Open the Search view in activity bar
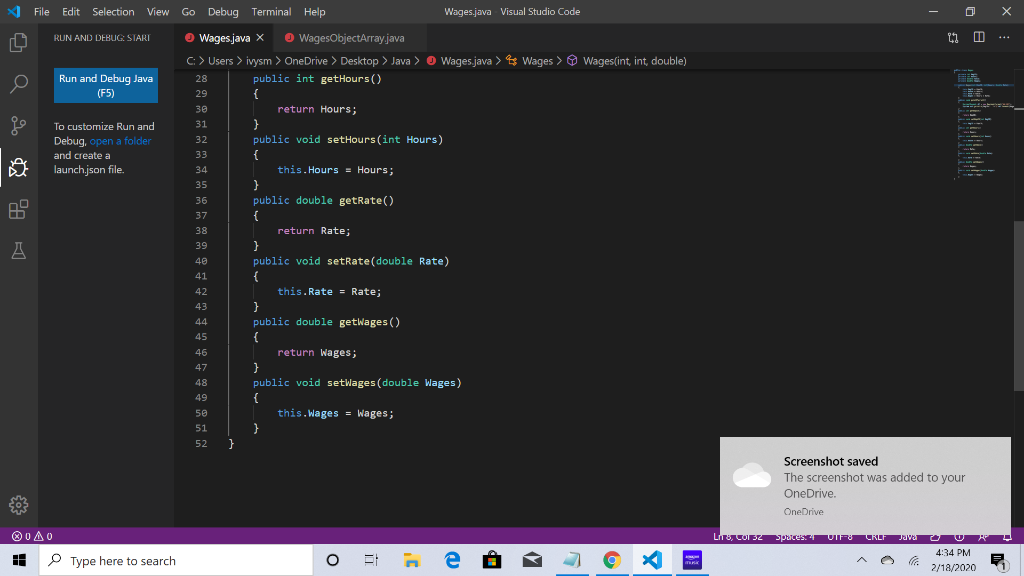This screenshot has height=576, width=1024. click(x=18, y=84)
